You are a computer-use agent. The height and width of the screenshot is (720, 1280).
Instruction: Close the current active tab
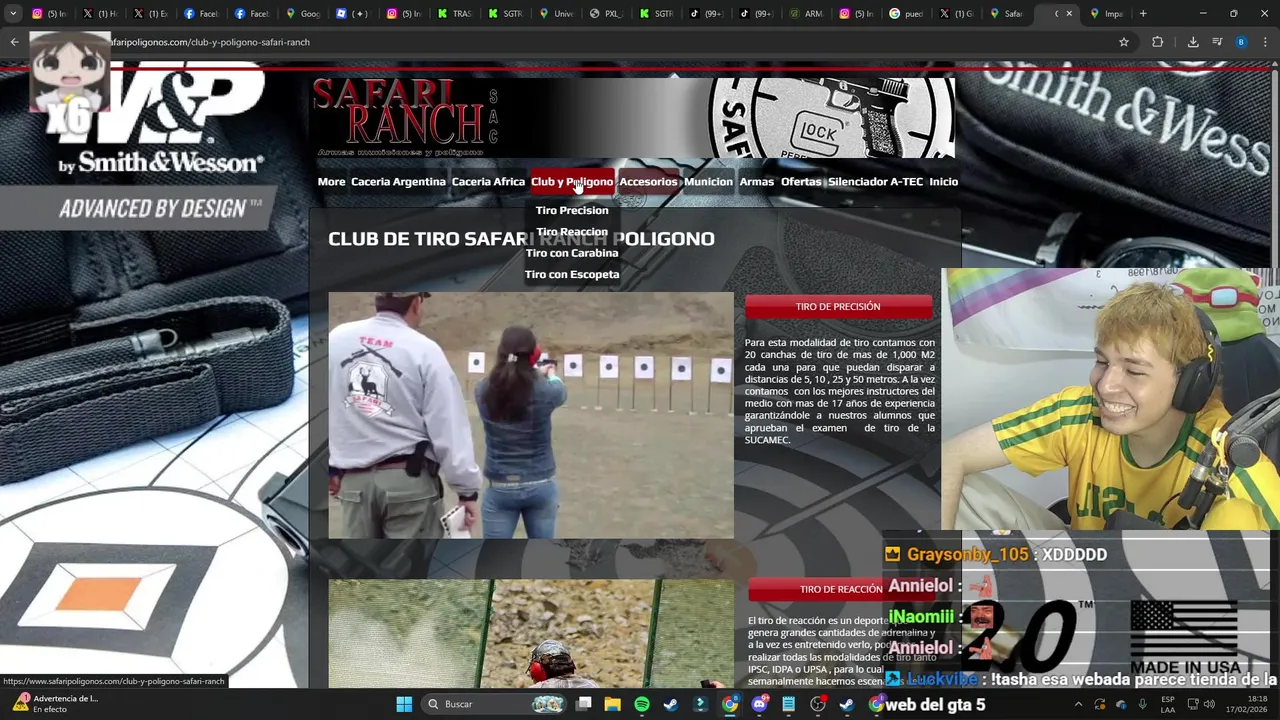pyautogui.click(x=1069, y=14)
